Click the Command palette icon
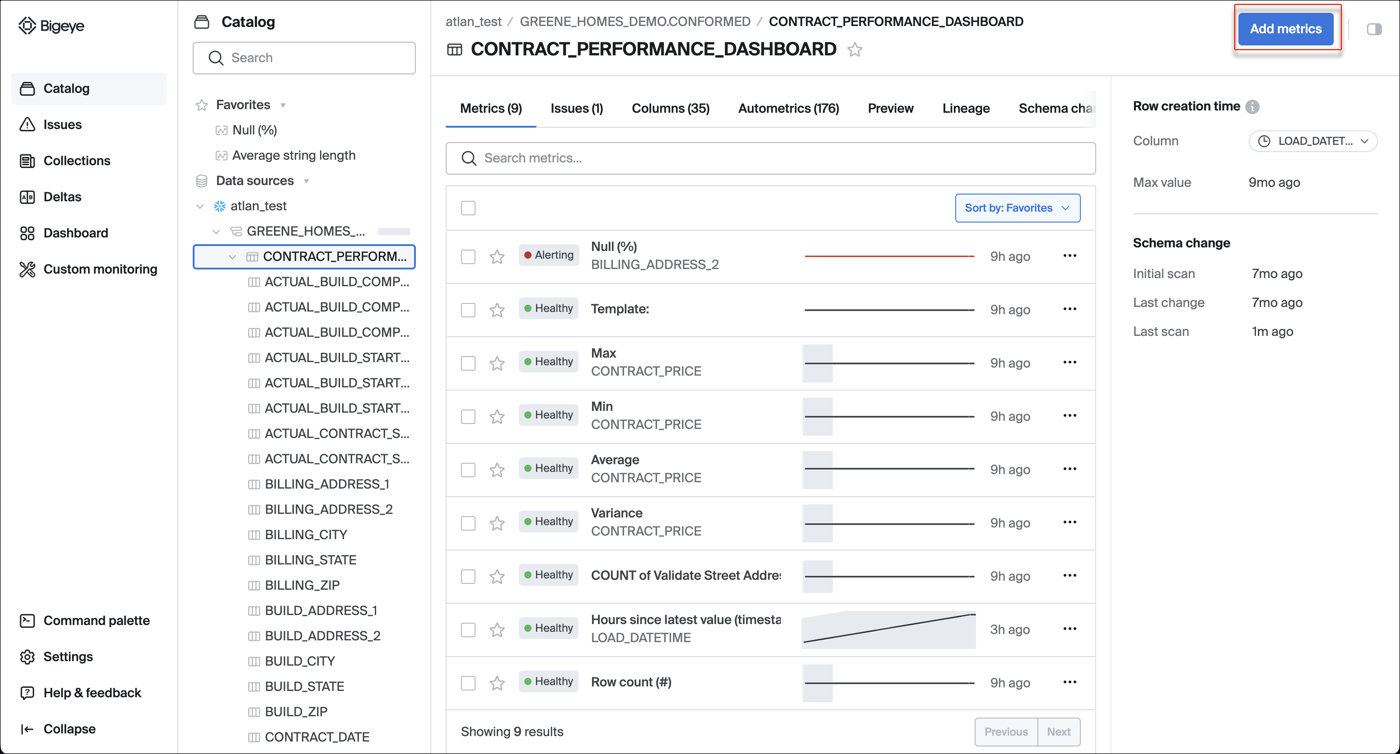This screenshot has height=754, width=1400. (27, 621)
